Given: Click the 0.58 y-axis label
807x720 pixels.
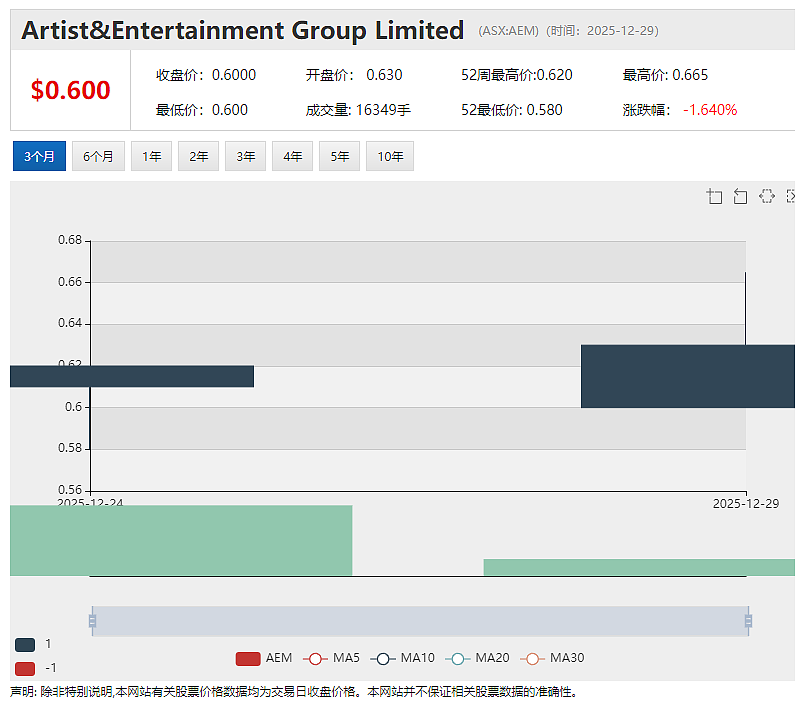Looking at the screenshot, I should (x=70, y=448).
